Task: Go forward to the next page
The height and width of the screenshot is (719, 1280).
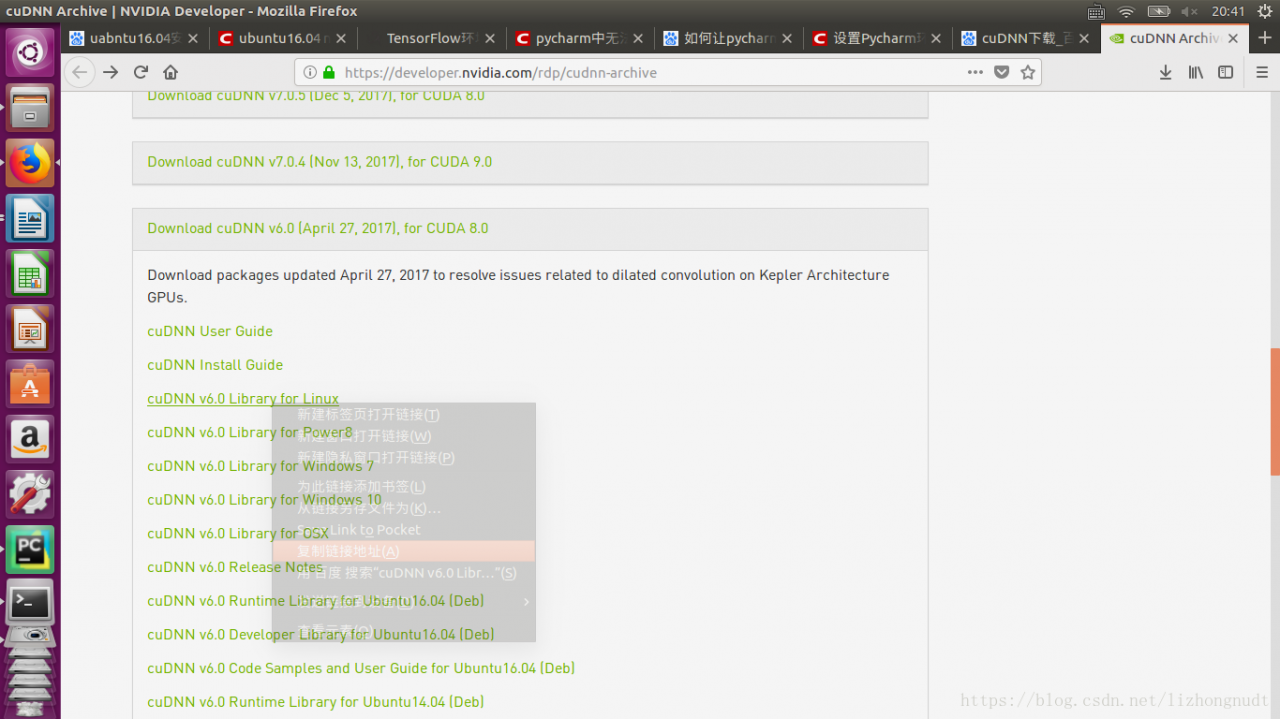Action: click(111, 72)
